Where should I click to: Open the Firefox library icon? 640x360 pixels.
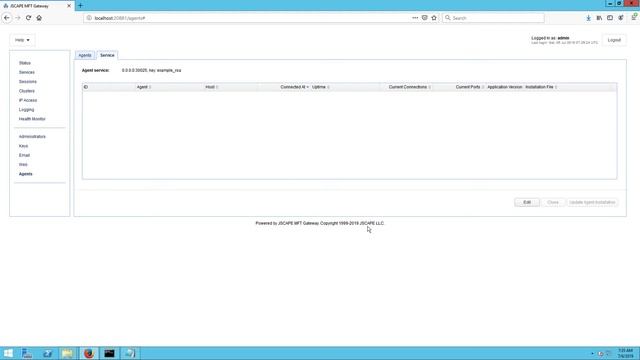point(599,18)
